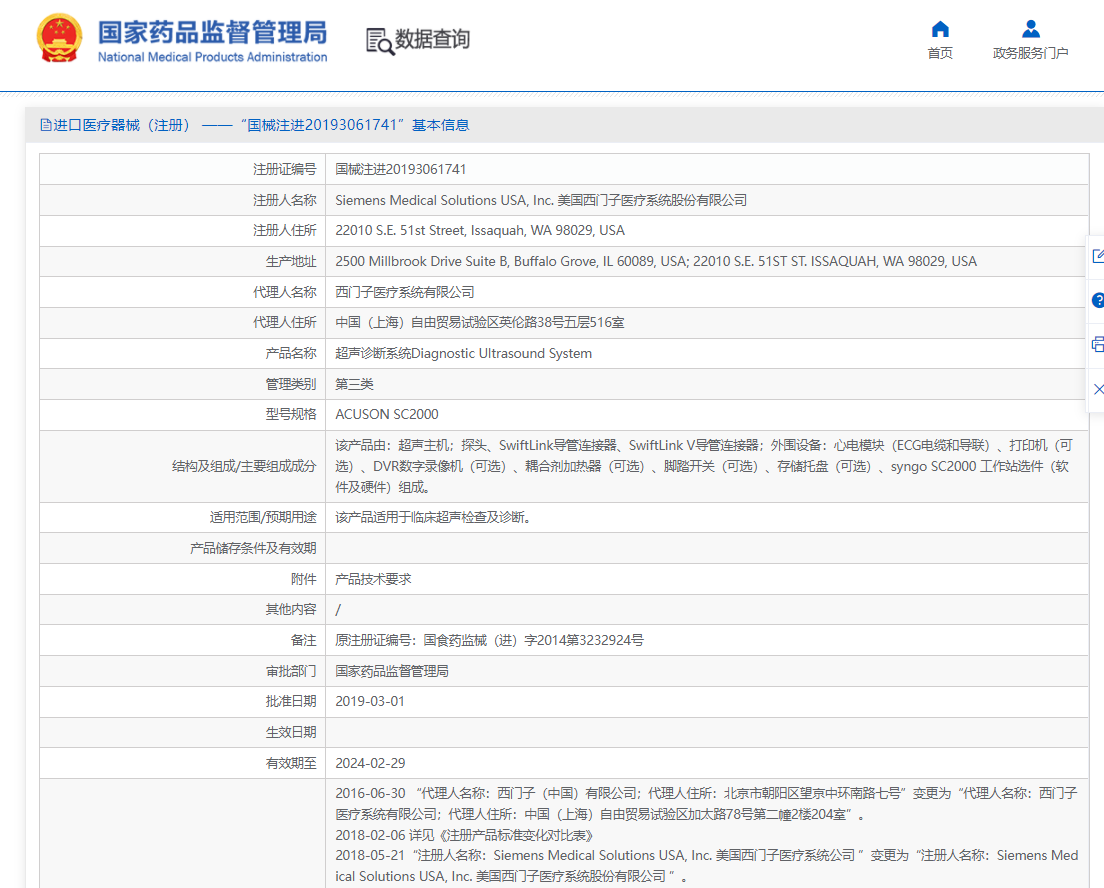Click the 产品储存条件及有效期 label
The width and height of the screenshot is (1104, 888).
click(x=253, y=548)
